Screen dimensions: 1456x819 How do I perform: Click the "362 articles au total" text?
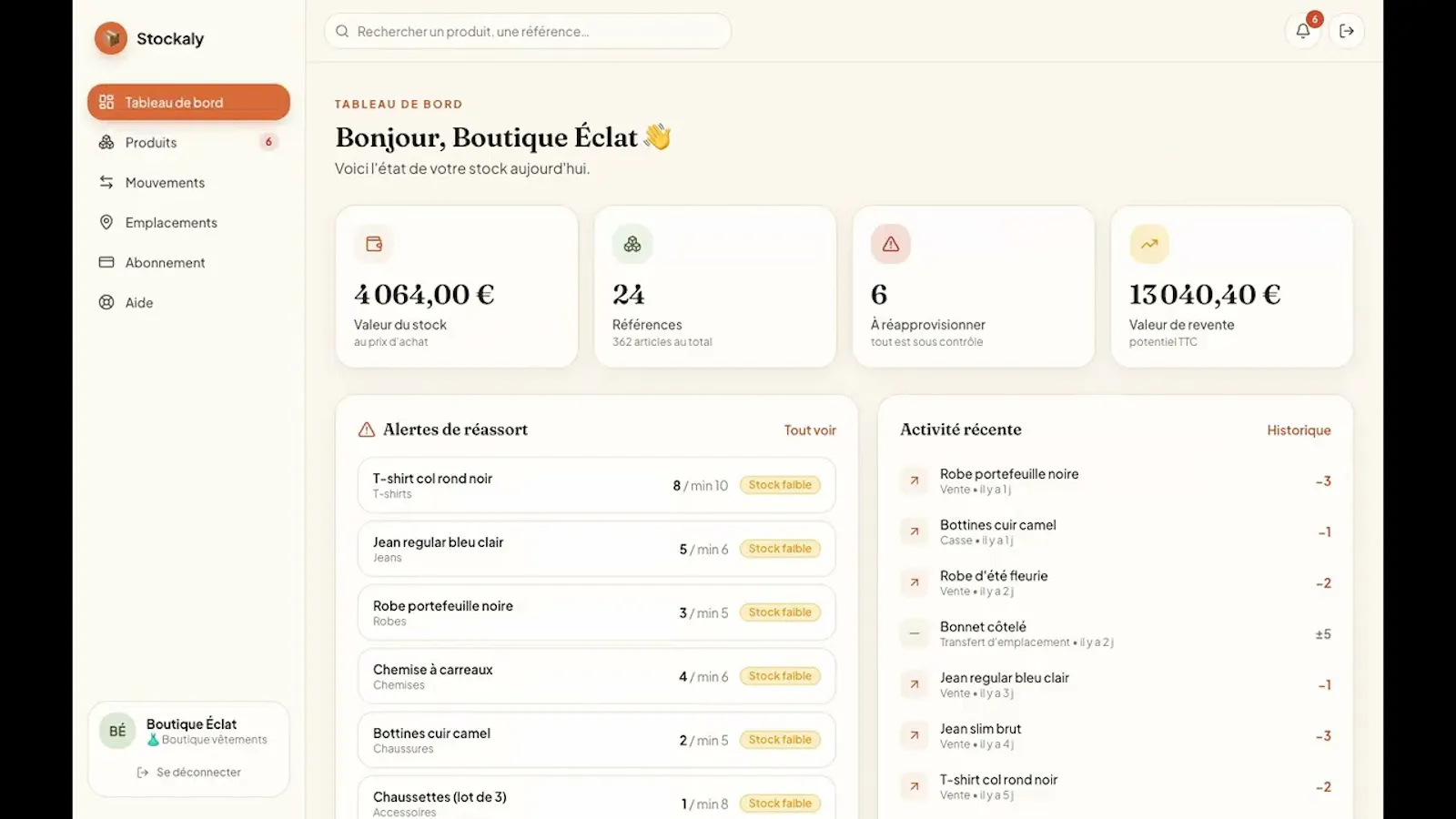pyautogui.click(x=662, y=342)
